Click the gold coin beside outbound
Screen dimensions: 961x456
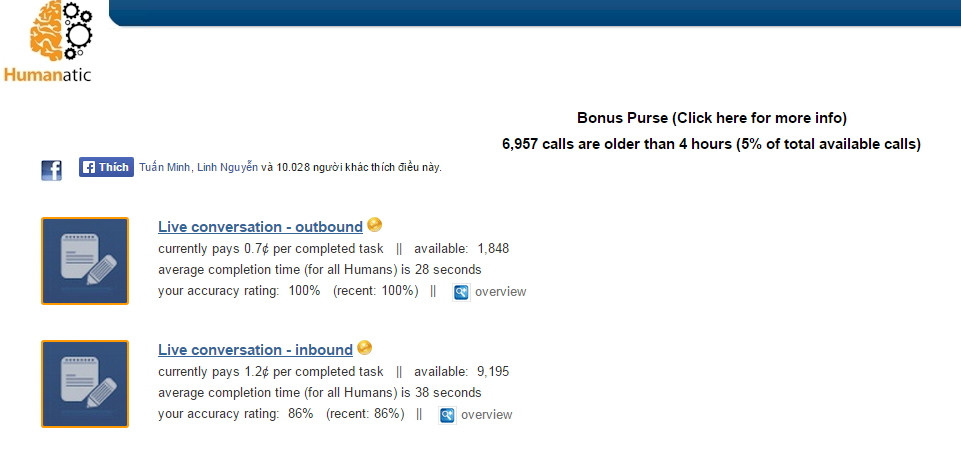[x=374, y=225]
